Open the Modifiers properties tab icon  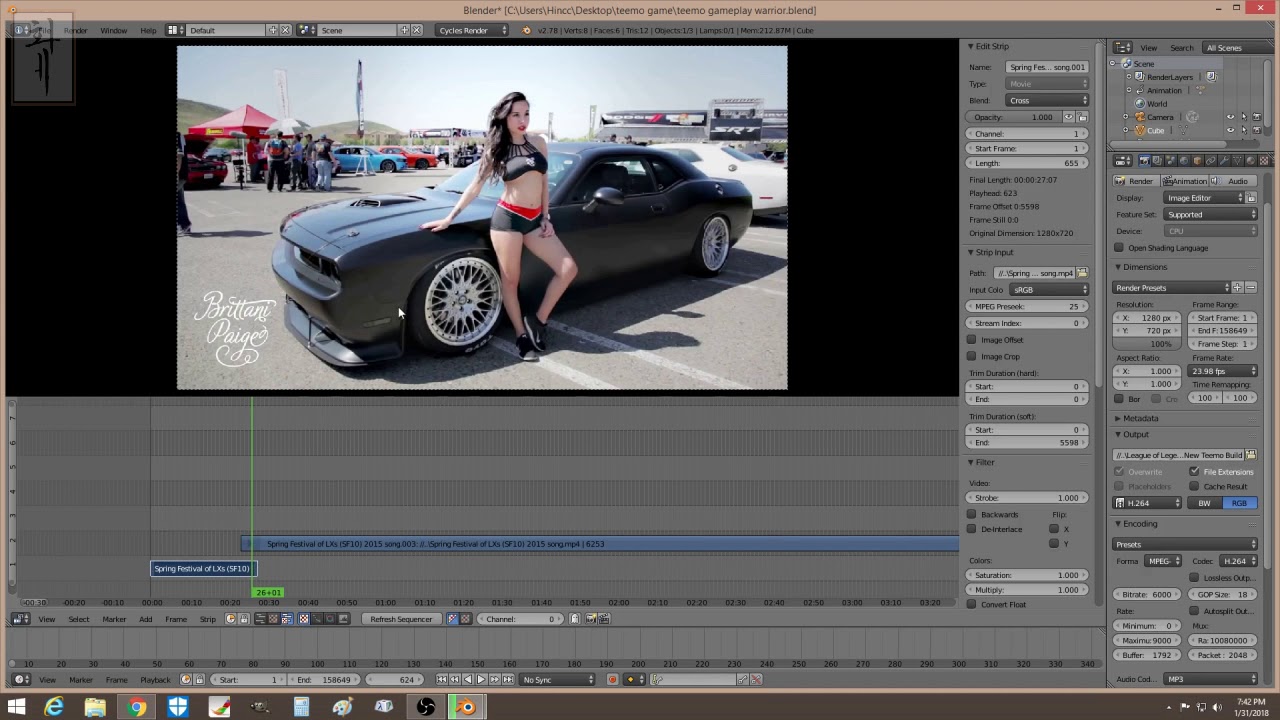point(1224,160)
